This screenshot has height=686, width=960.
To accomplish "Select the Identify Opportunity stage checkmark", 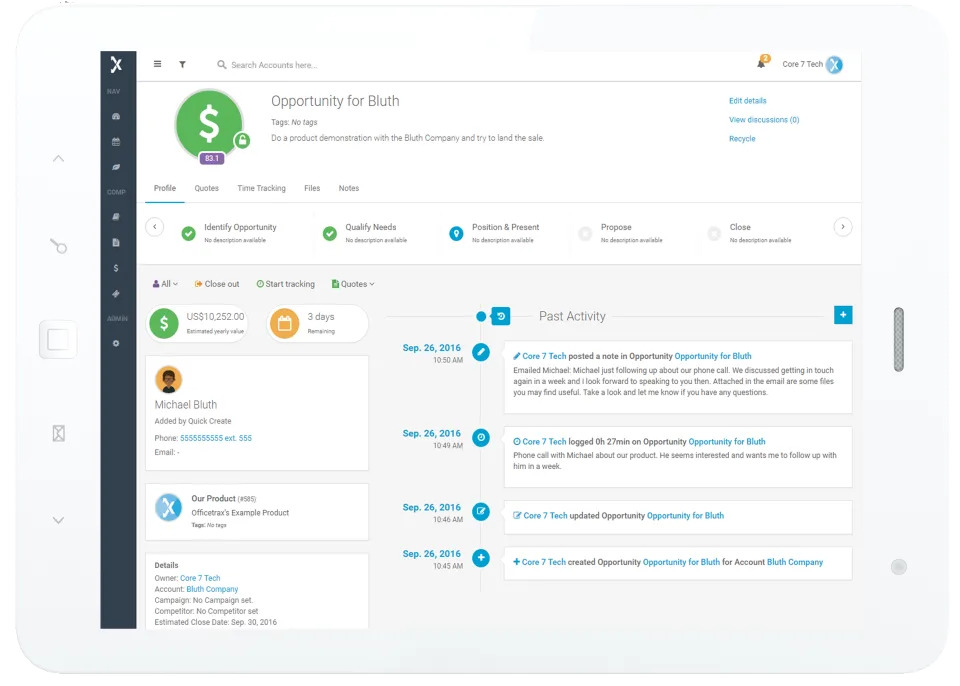I will tap(189, 233).
